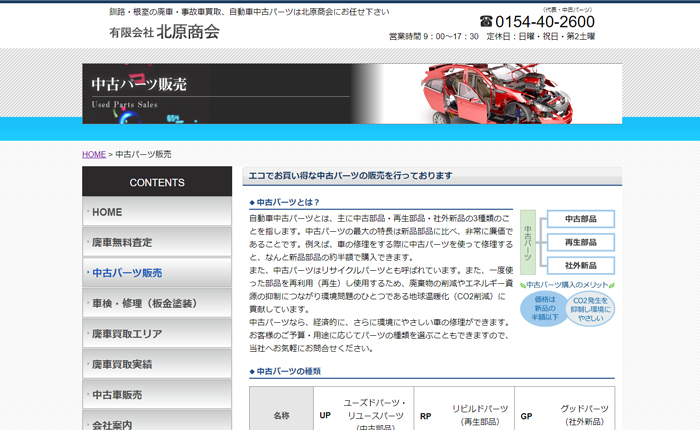This screenshot has height=430, width=700.
Task: Click the 再生部品 box in the diagram
Action: coord(581,242)
